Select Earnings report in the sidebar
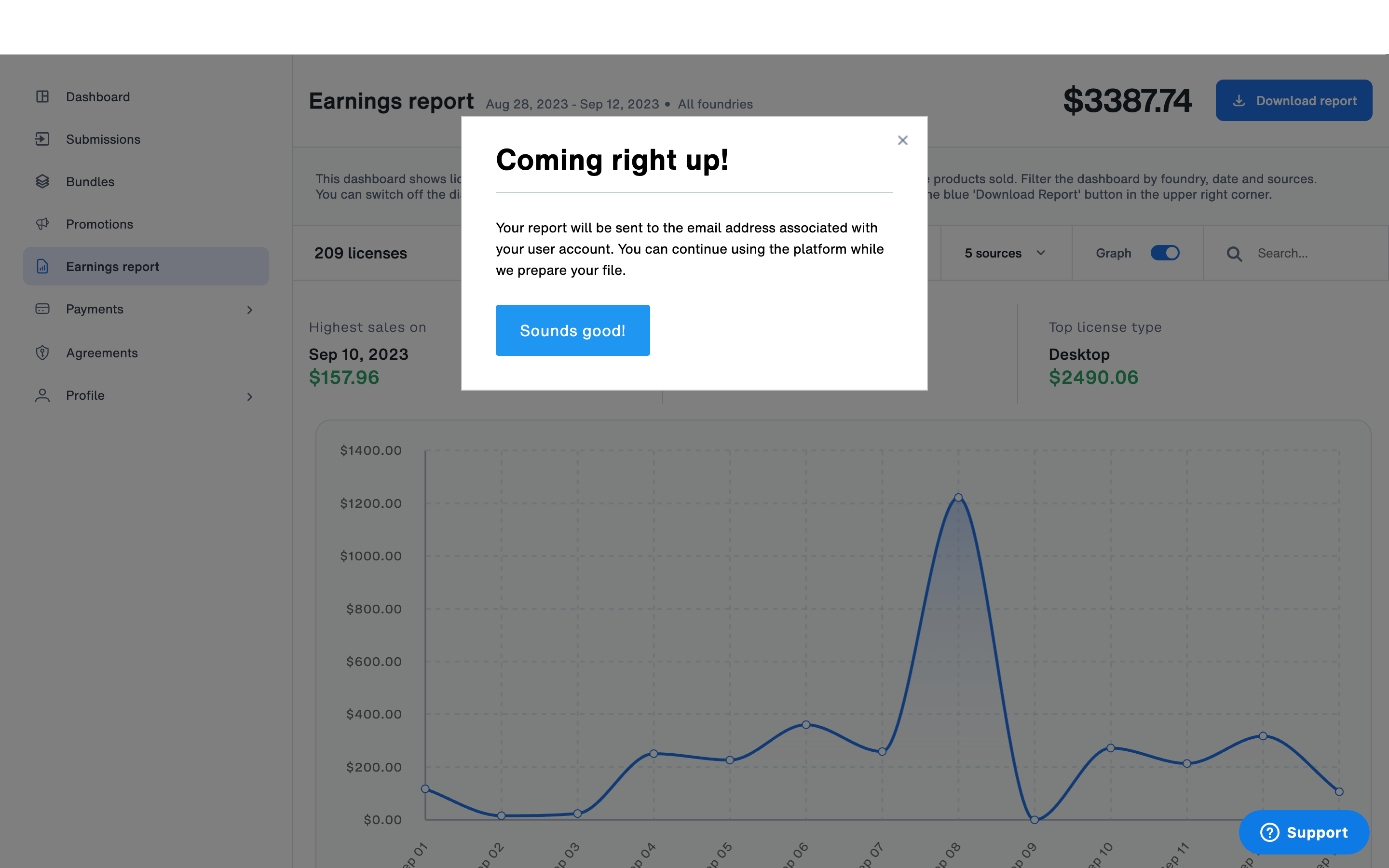 click(x=146, y=266)
